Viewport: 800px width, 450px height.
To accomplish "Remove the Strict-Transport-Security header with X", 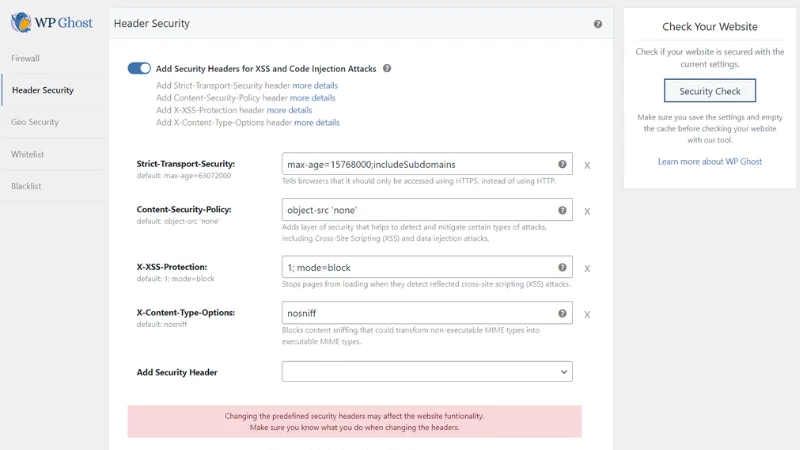I will pyautogui.click(x=587, y=165).
